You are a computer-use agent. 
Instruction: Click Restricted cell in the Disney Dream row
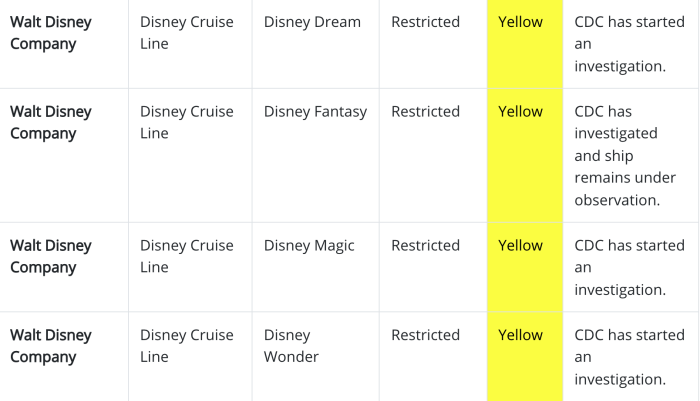433,44
